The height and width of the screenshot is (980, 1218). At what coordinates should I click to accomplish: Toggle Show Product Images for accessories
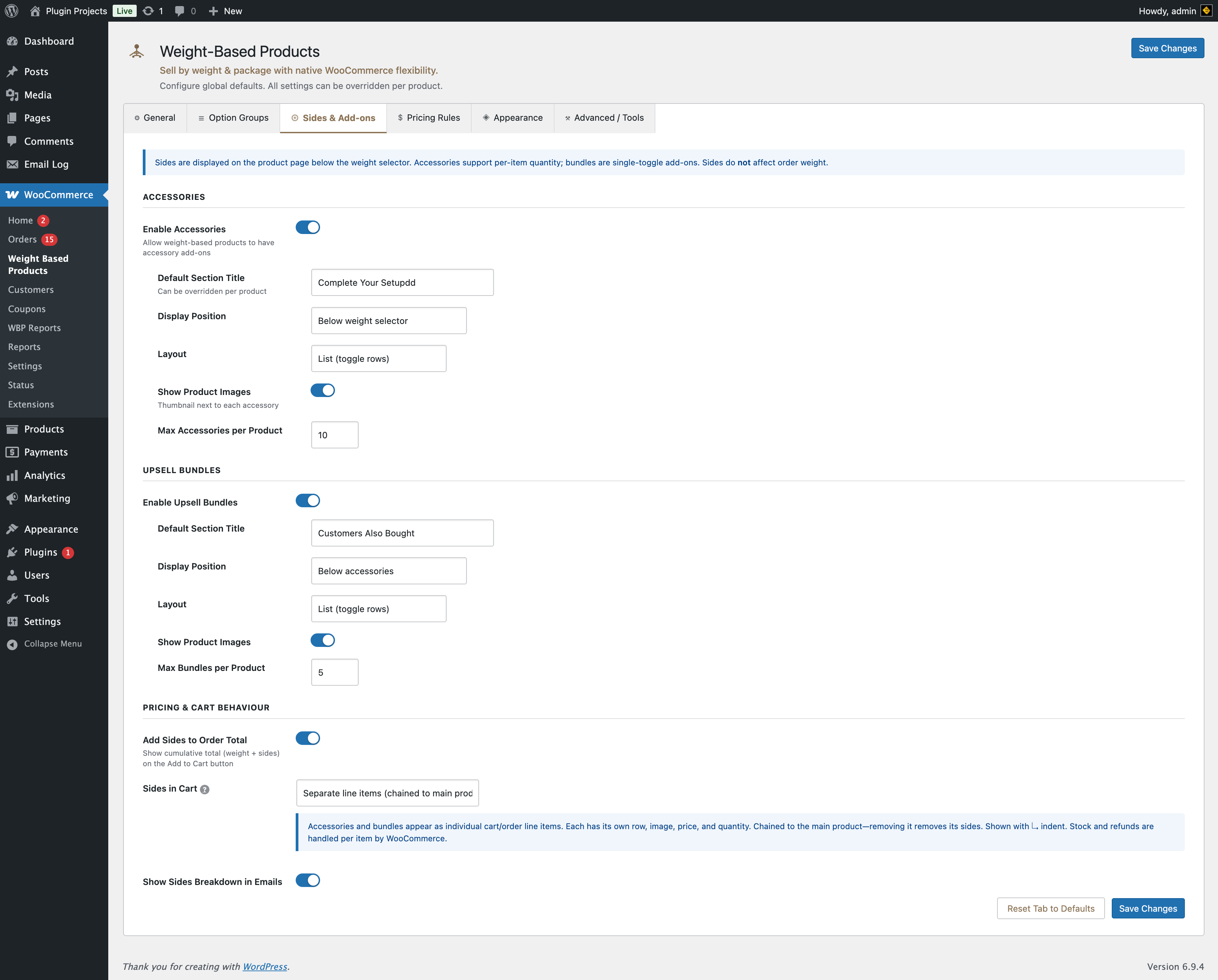322,390
